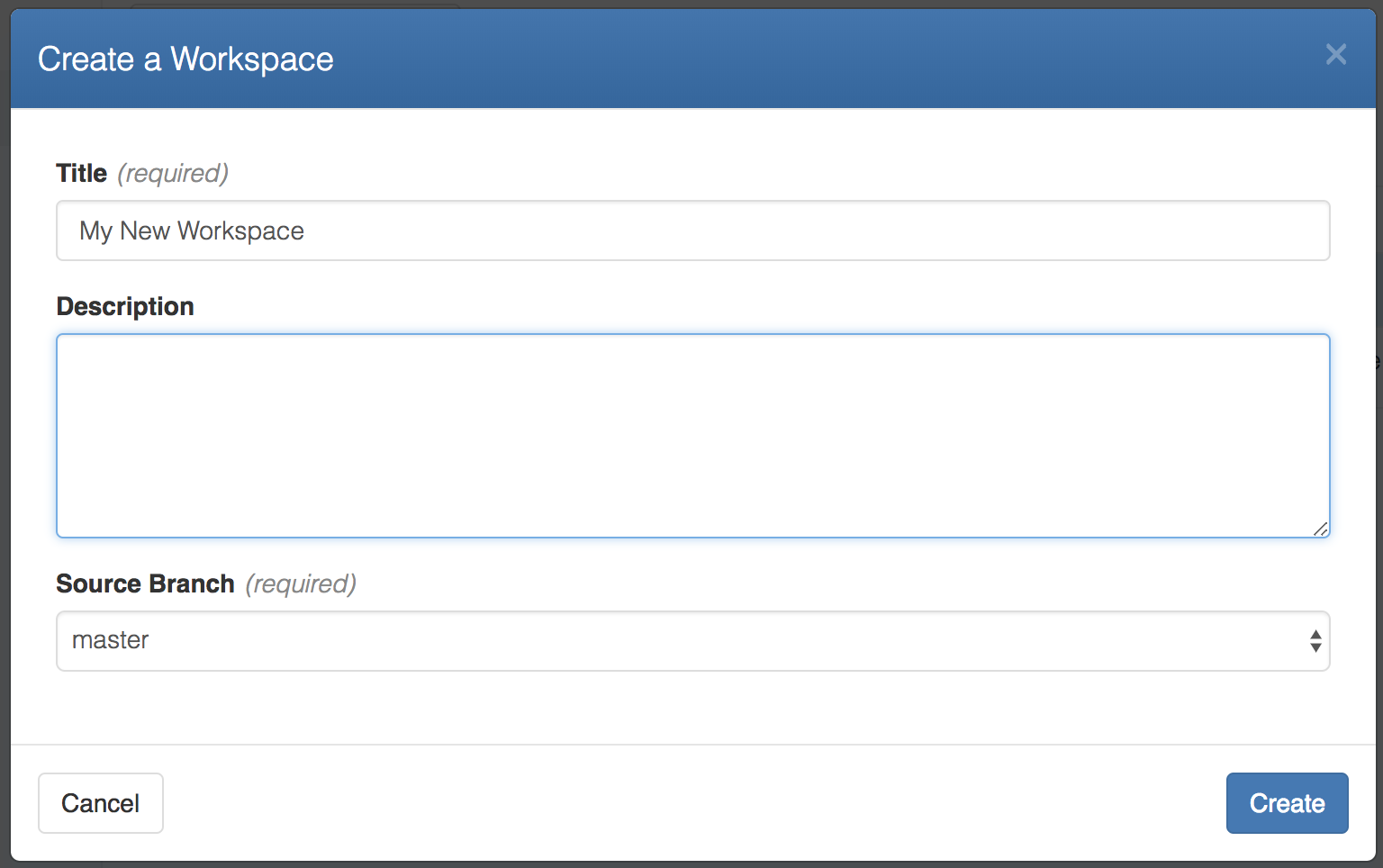Click the Source Branch label text
This screenshot has height=868, width=1383.
(145, 583)
